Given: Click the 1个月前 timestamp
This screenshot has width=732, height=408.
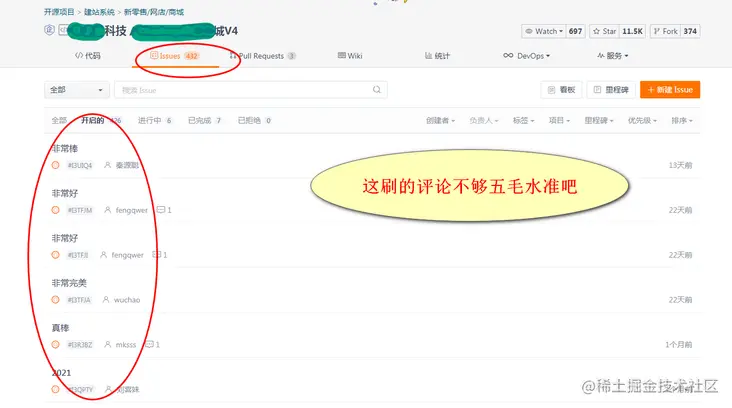Looking at the screenshot, I should tap(679, 345).
